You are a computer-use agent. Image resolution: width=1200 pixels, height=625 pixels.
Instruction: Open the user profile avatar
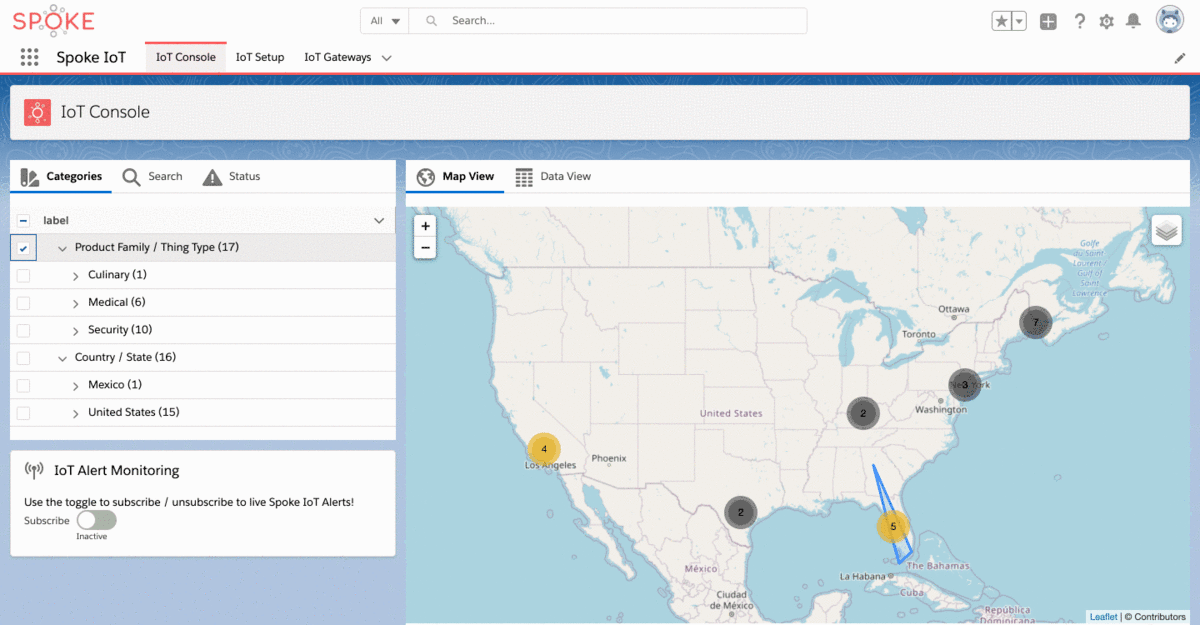pyautogui.click(x=1170, y=20)
